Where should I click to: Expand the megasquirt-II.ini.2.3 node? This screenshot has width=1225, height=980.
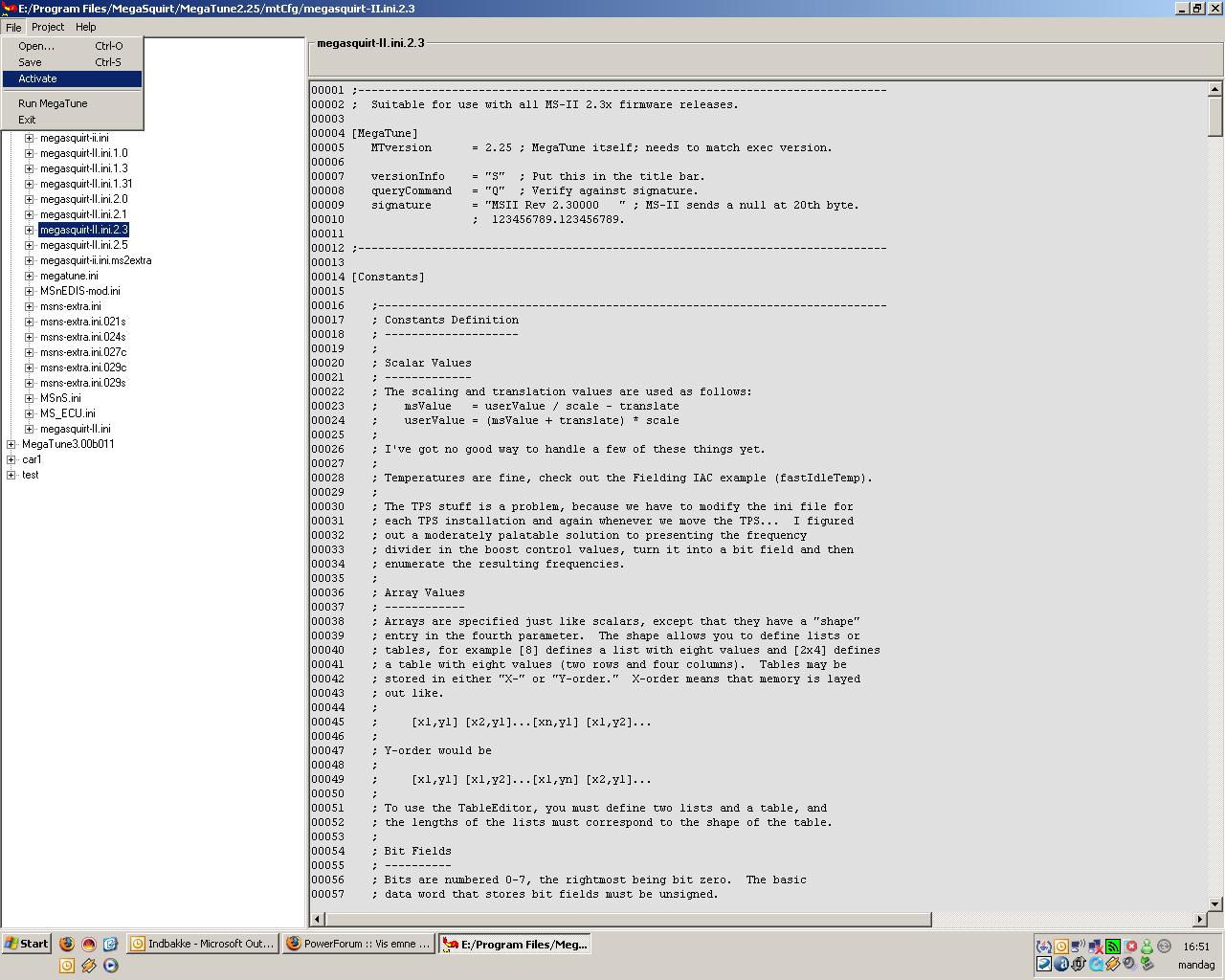coord(30,230)
